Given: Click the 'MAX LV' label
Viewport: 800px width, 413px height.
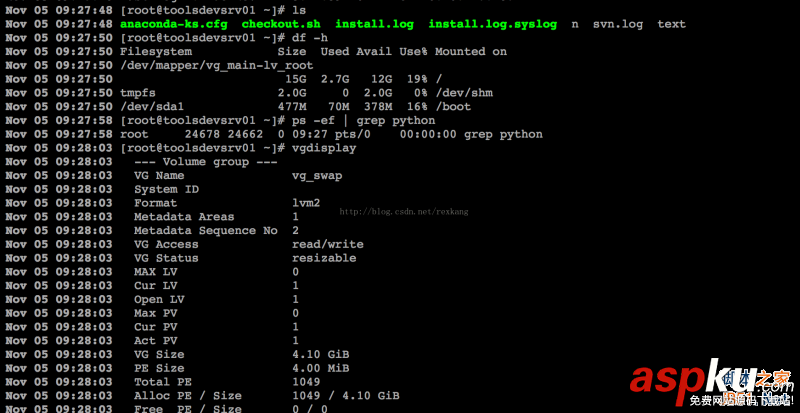Looking at the screenshot, I should (x=156, y=272).
